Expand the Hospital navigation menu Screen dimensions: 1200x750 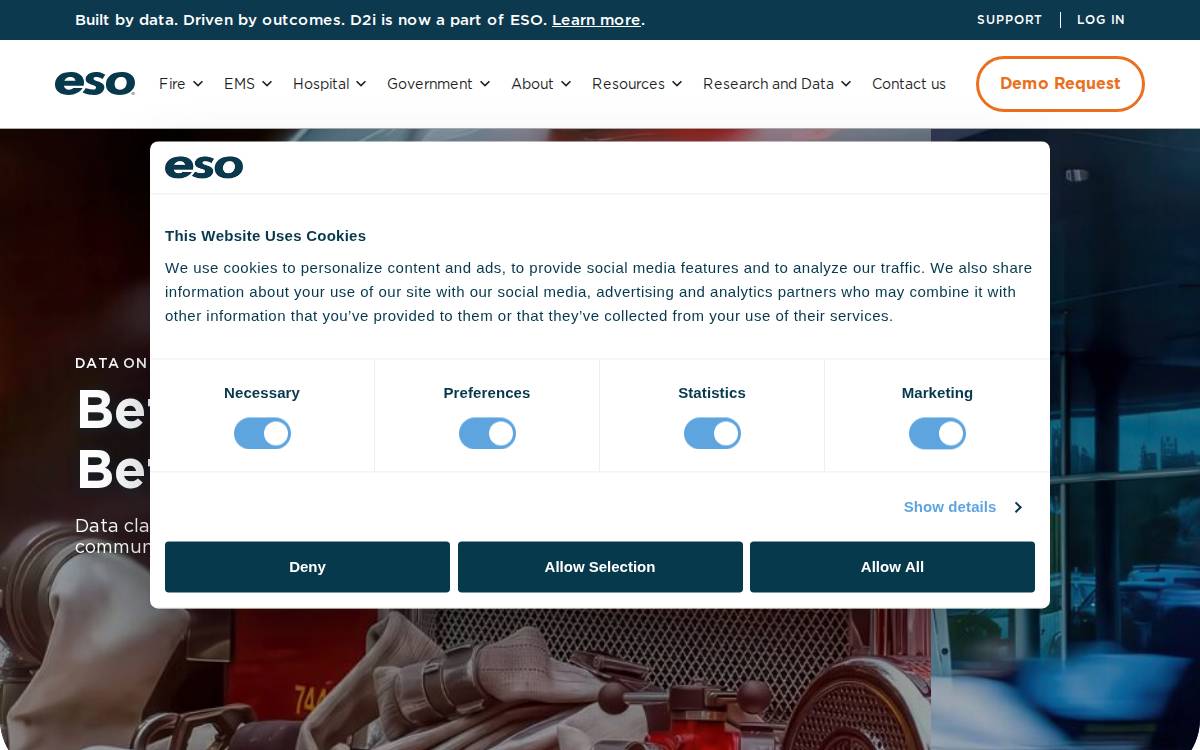coord(330,84)
